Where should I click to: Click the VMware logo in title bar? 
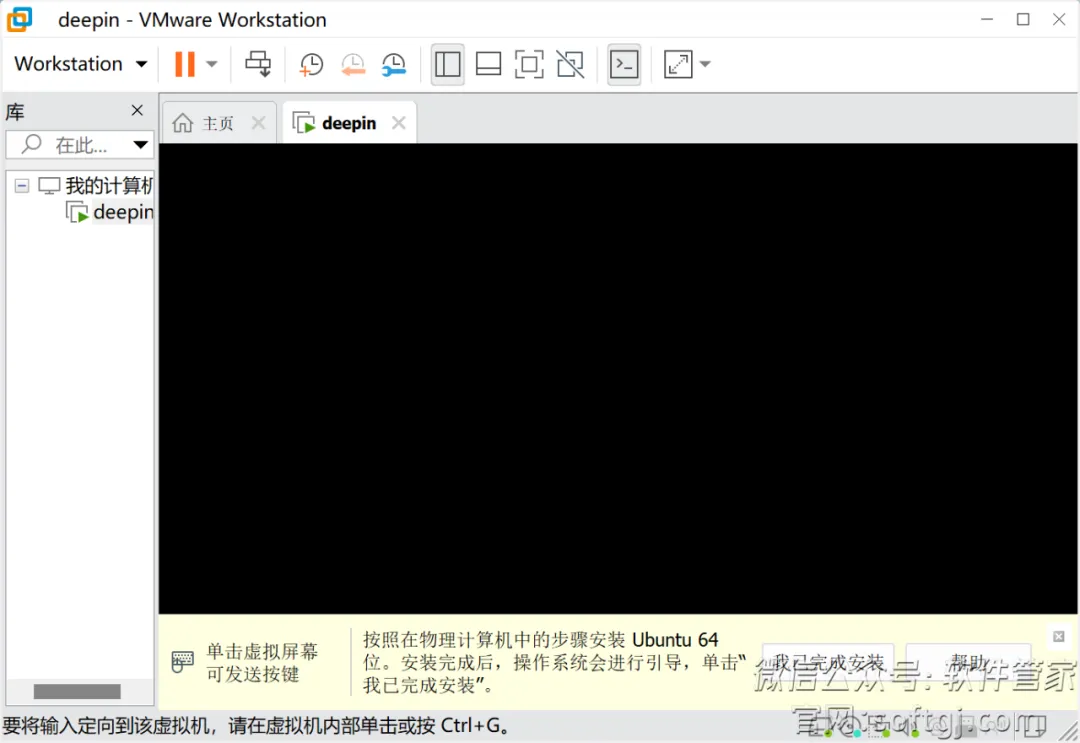point(19,19)
